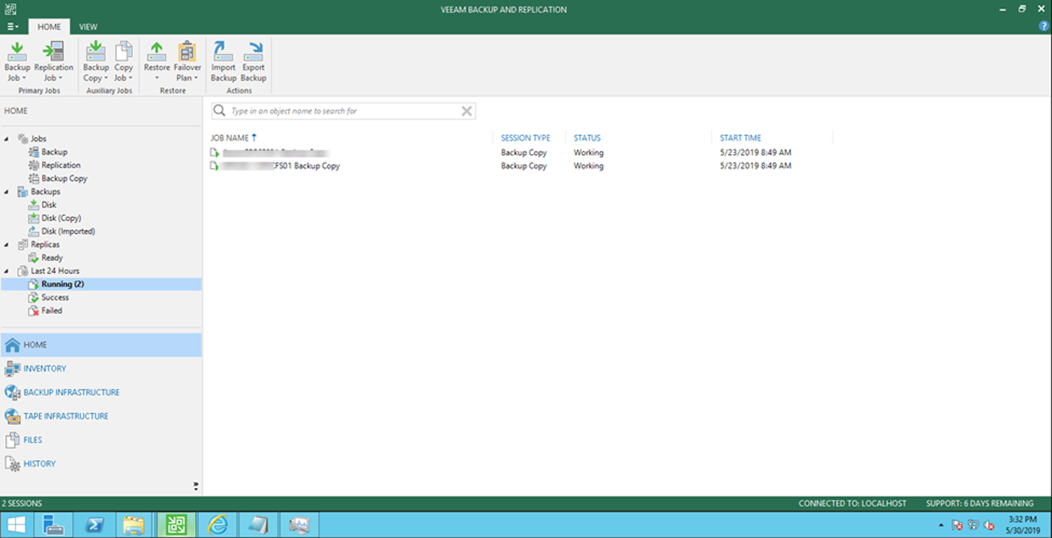Click the object name search field
The width and height of the screenshot is (1052, 538).
click(x=344, y=111)
